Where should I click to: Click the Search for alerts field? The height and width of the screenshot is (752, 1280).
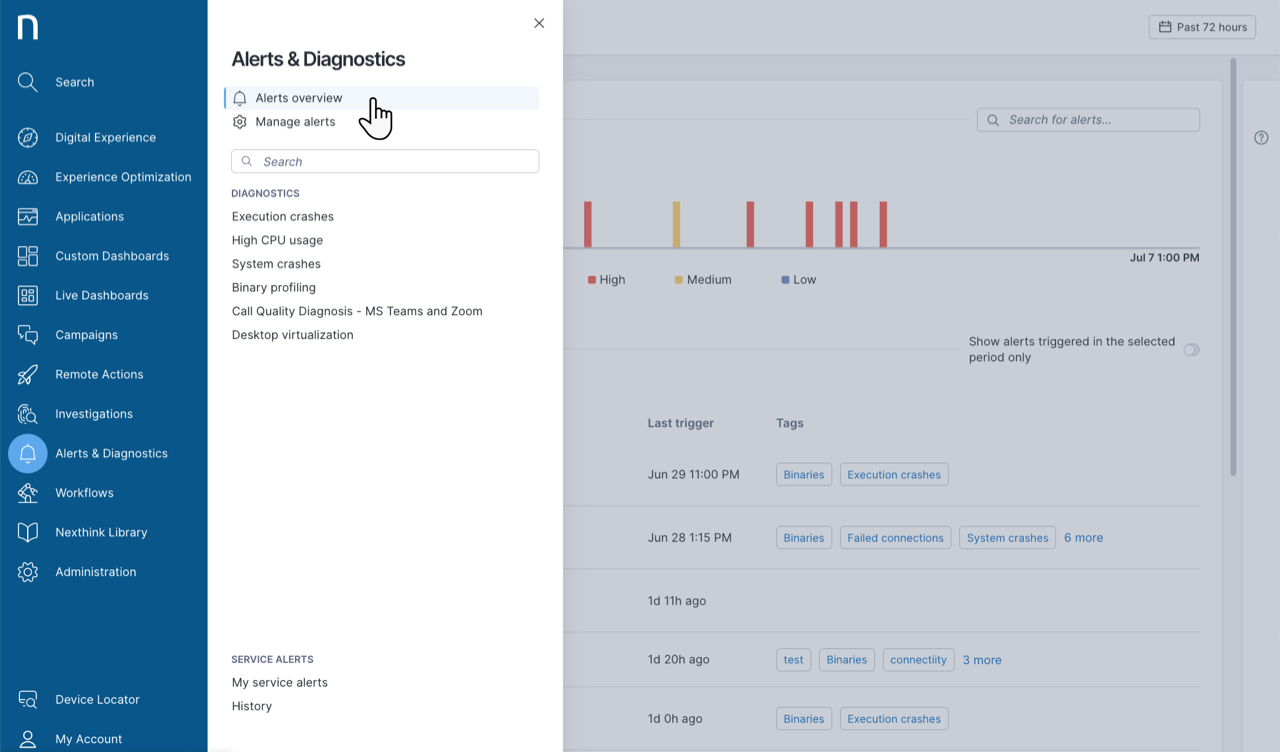(1088, 120)
